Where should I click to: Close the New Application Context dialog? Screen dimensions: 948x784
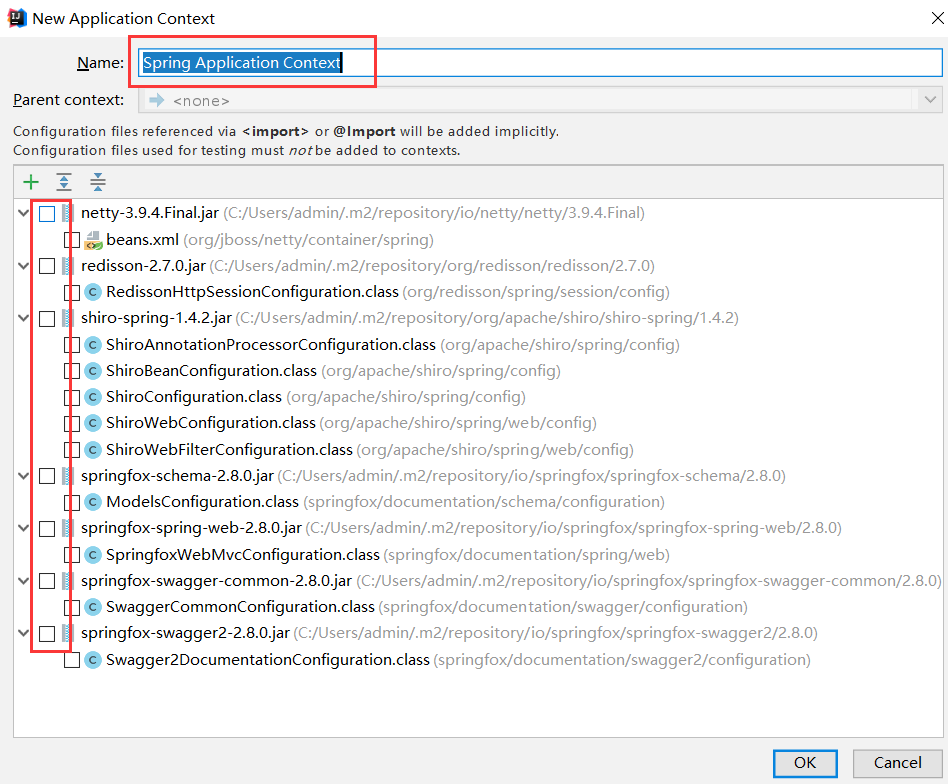pos(937,18)
